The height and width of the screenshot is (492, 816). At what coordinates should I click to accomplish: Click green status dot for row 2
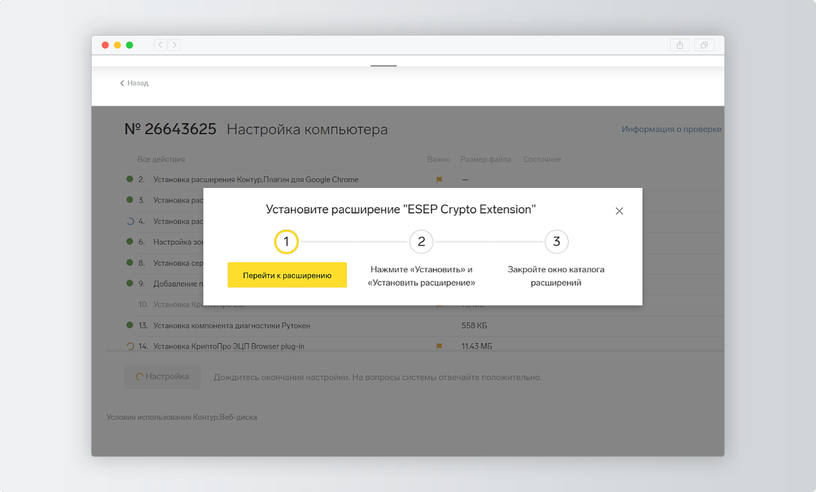pos(130,179)
